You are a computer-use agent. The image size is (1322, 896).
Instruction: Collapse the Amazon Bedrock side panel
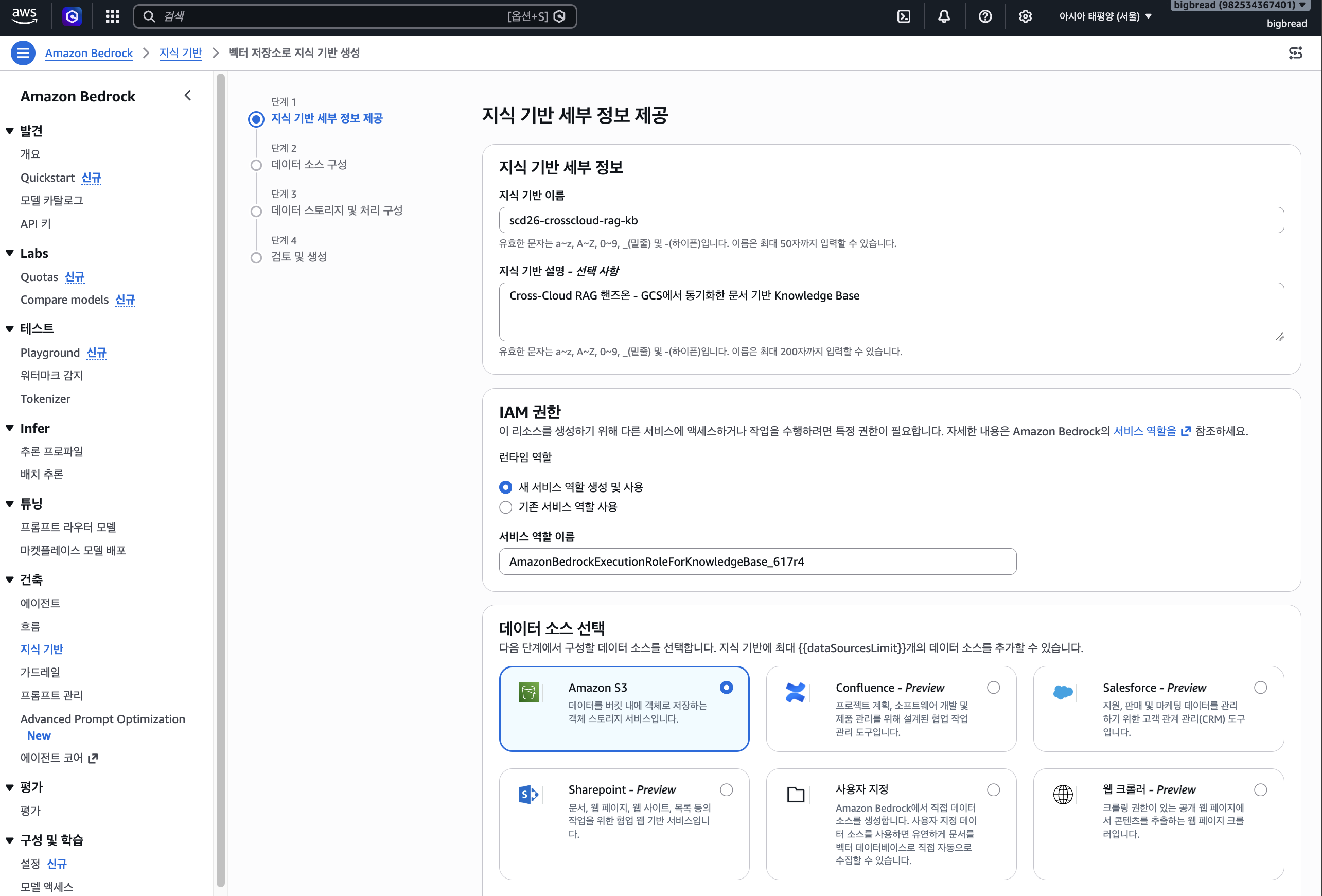(188, 95)
